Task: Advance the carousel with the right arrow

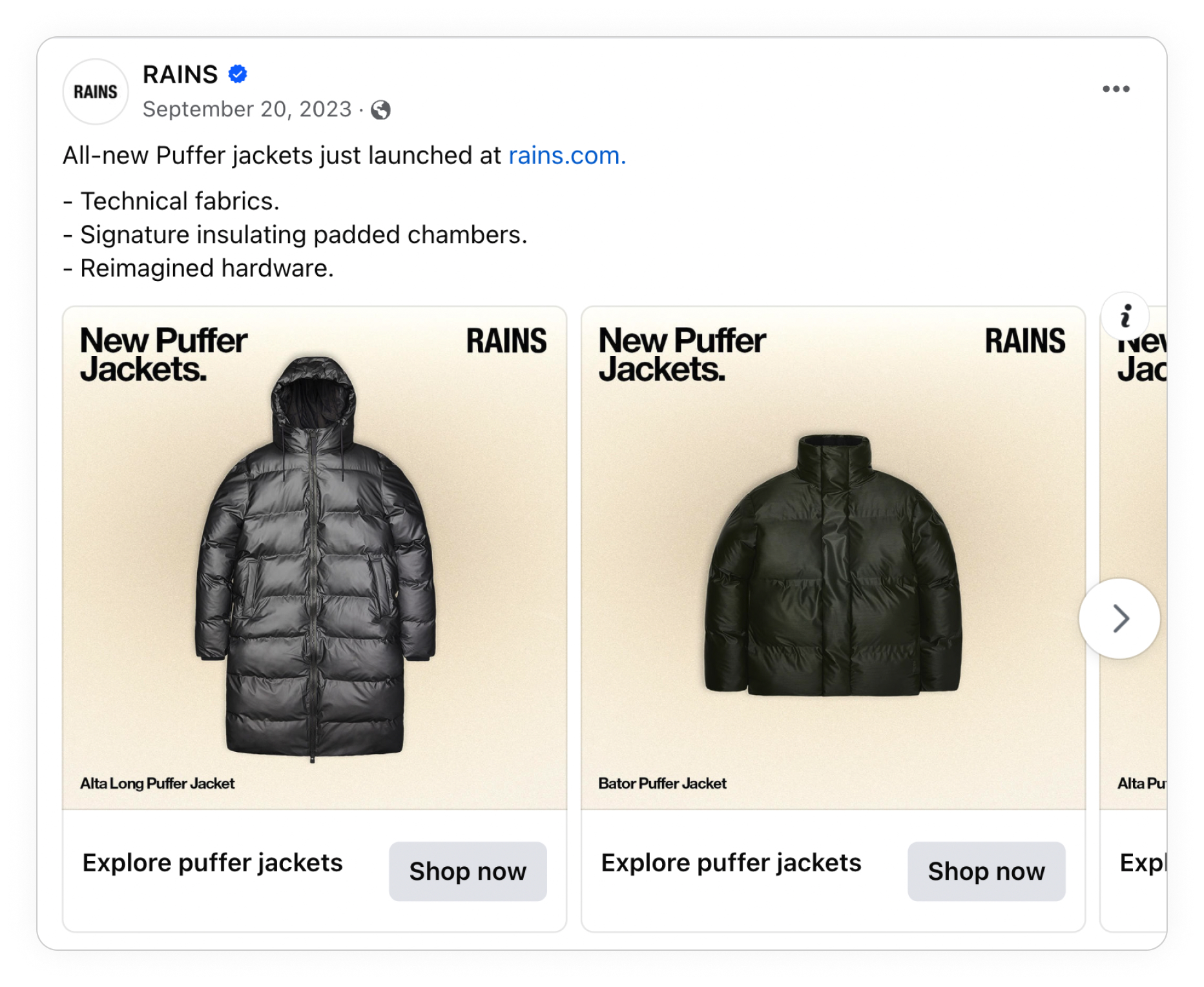Action: (1120, 618)
